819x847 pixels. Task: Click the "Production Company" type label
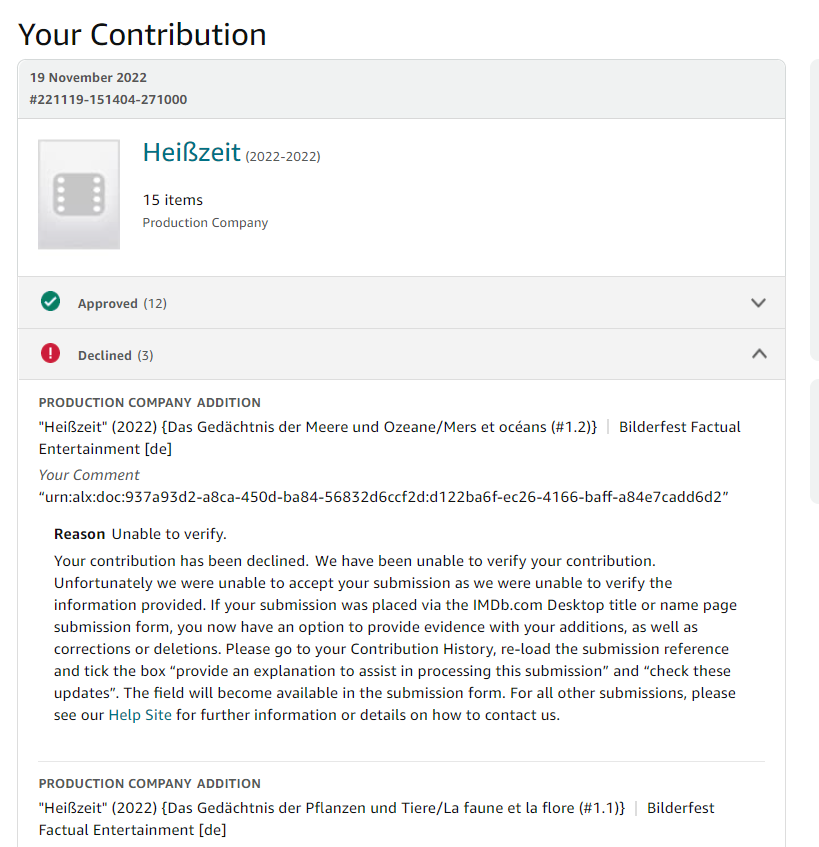click(205, 223)
